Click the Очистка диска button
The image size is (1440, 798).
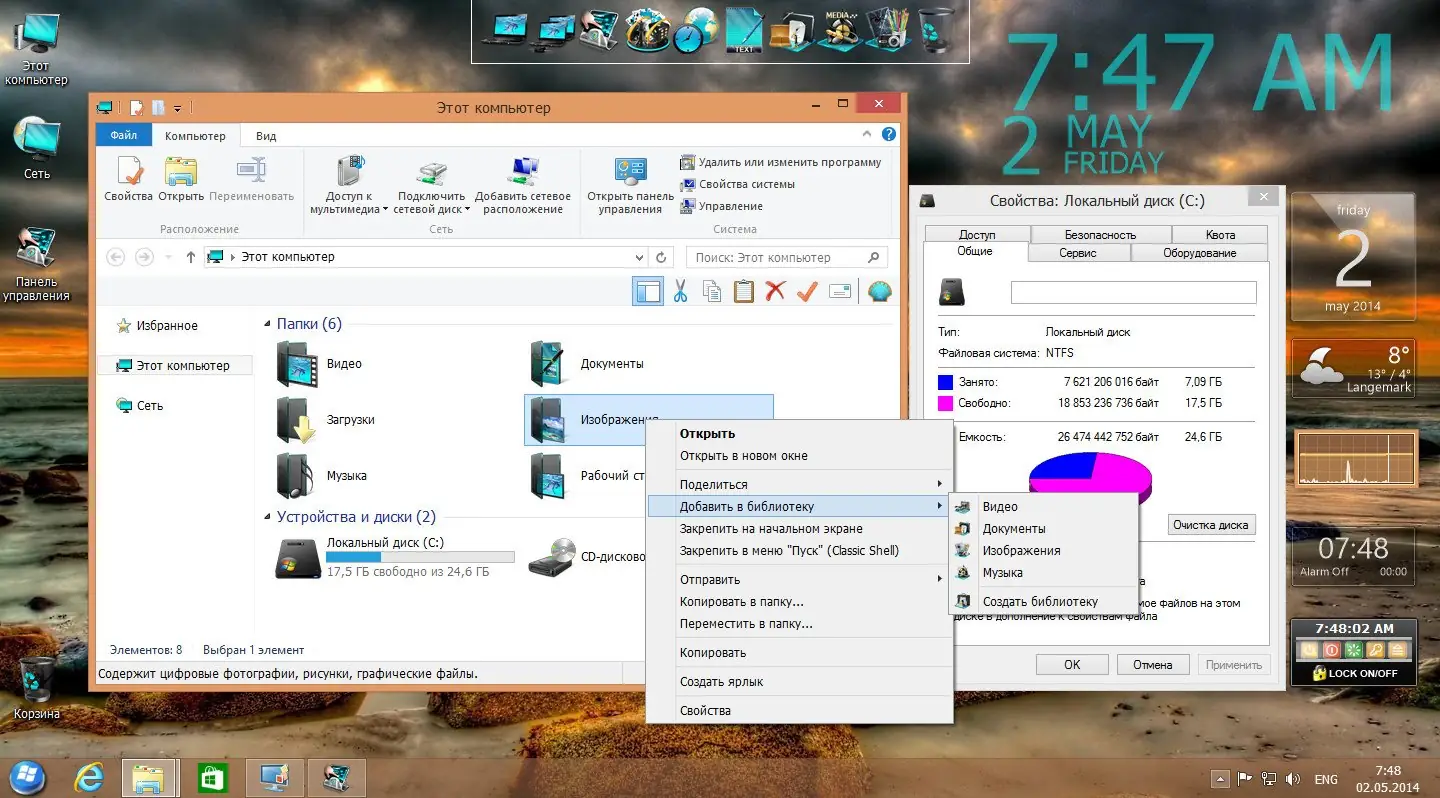pyautogui.click(x=1211, y=525)
